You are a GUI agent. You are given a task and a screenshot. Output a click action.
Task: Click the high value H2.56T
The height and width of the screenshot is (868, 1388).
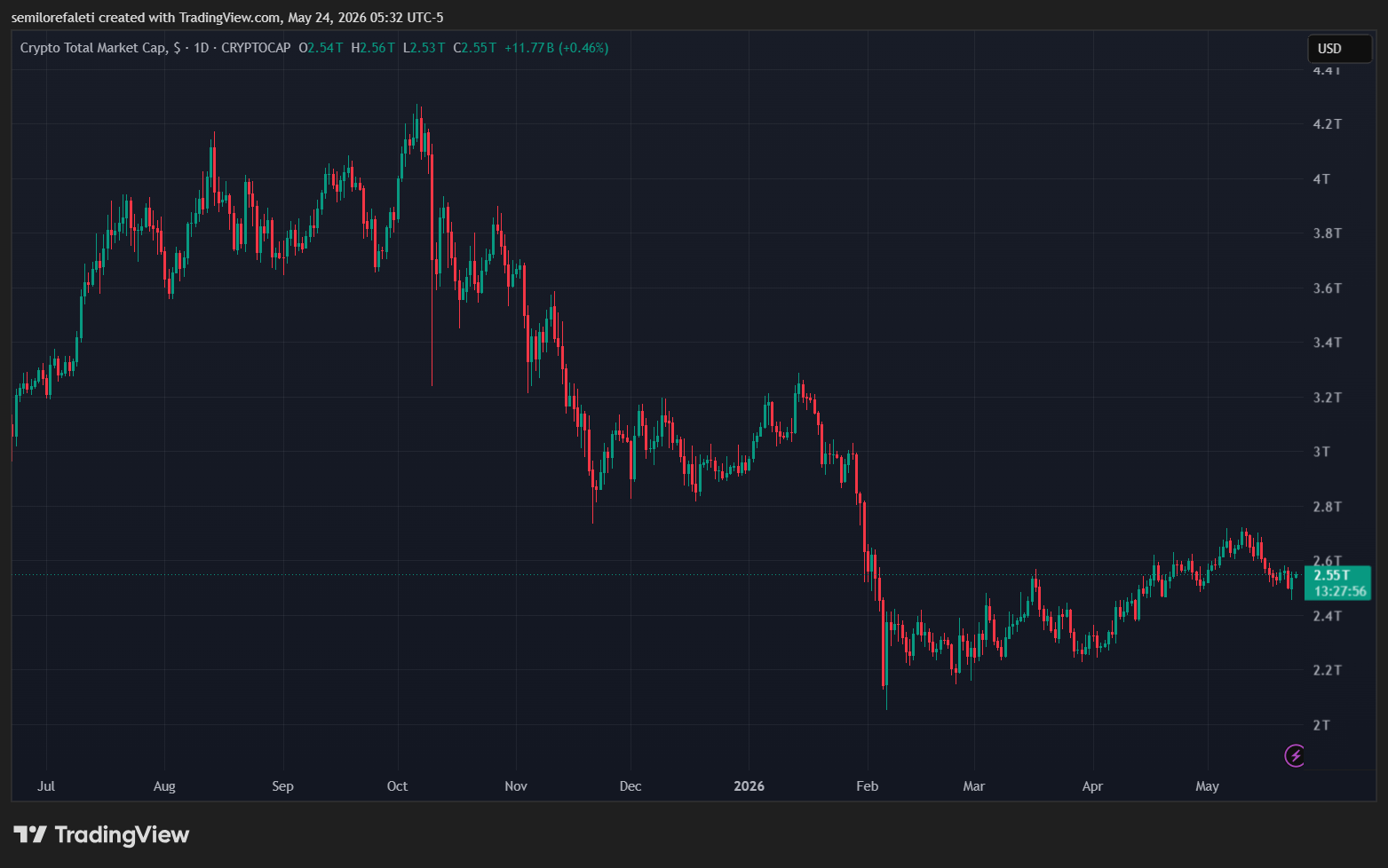(x=374, y=48)
